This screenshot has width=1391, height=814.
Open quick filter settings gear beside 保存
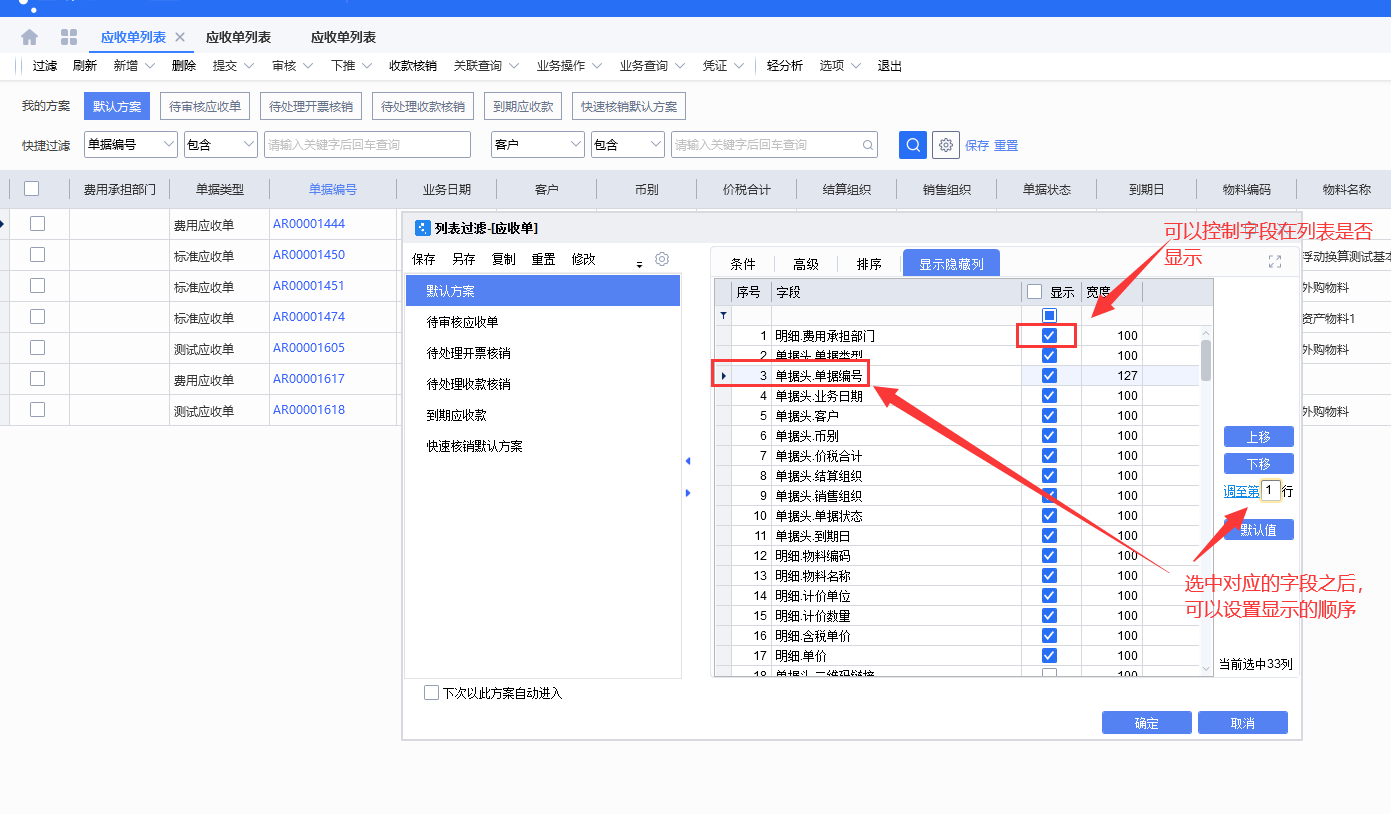(x=945, y=145)
